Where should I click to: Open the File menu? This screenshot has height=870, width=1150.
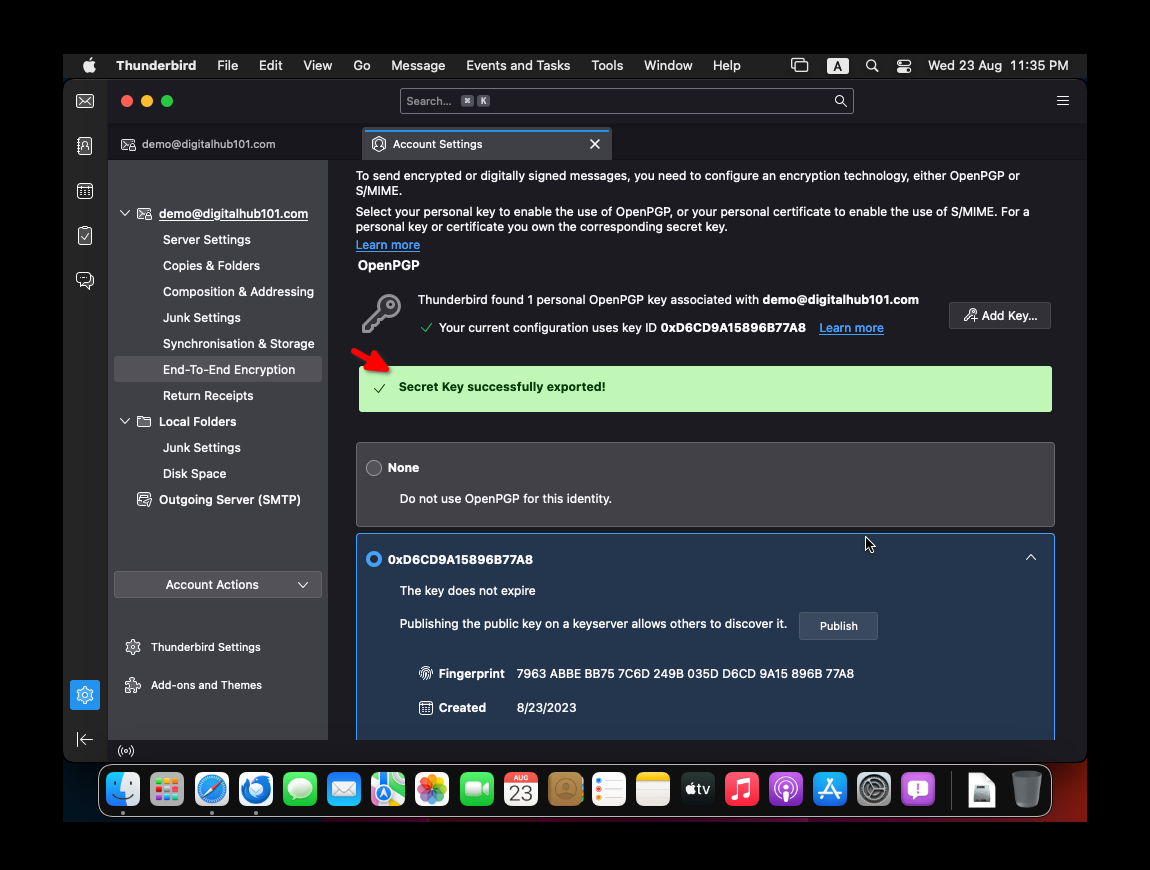pyautogui.click(x=227, y=66)
